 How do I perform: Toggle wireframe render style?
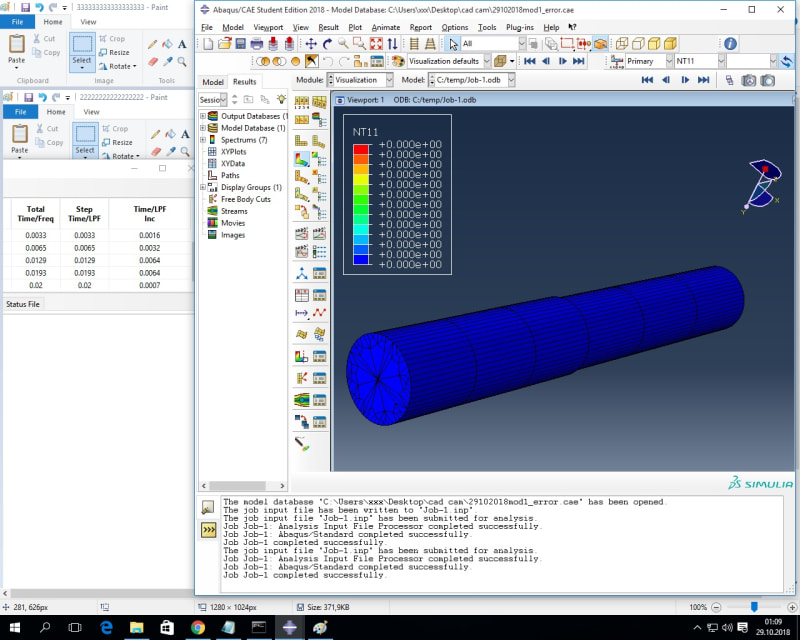click(621, 44)
